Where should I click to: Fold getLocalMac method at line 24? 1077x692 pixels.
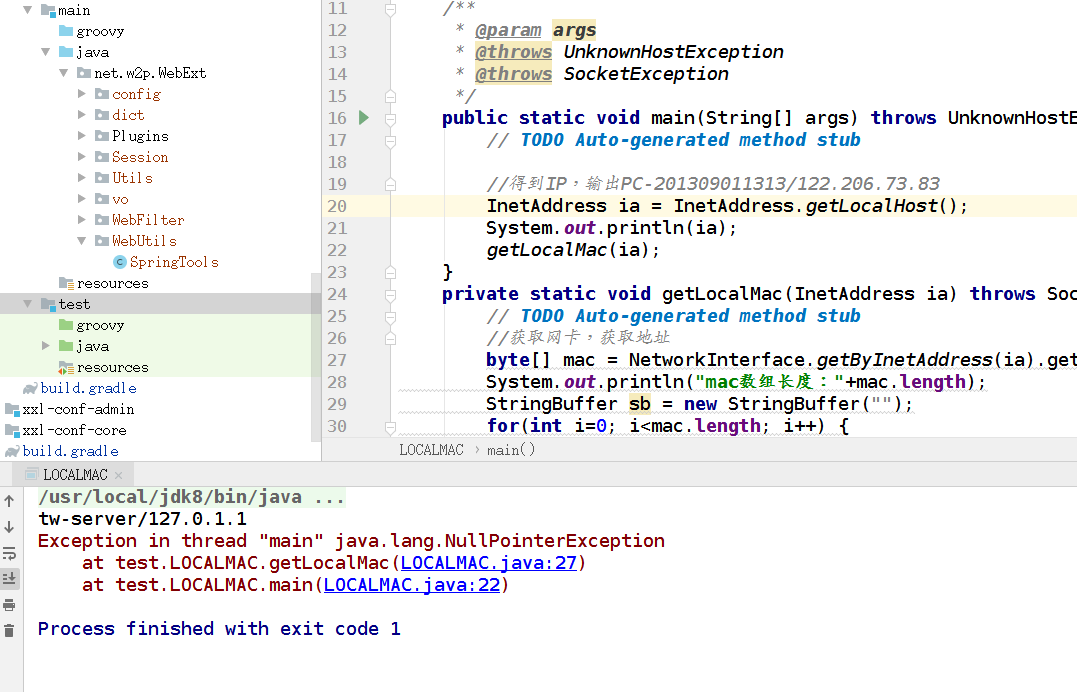390,294
